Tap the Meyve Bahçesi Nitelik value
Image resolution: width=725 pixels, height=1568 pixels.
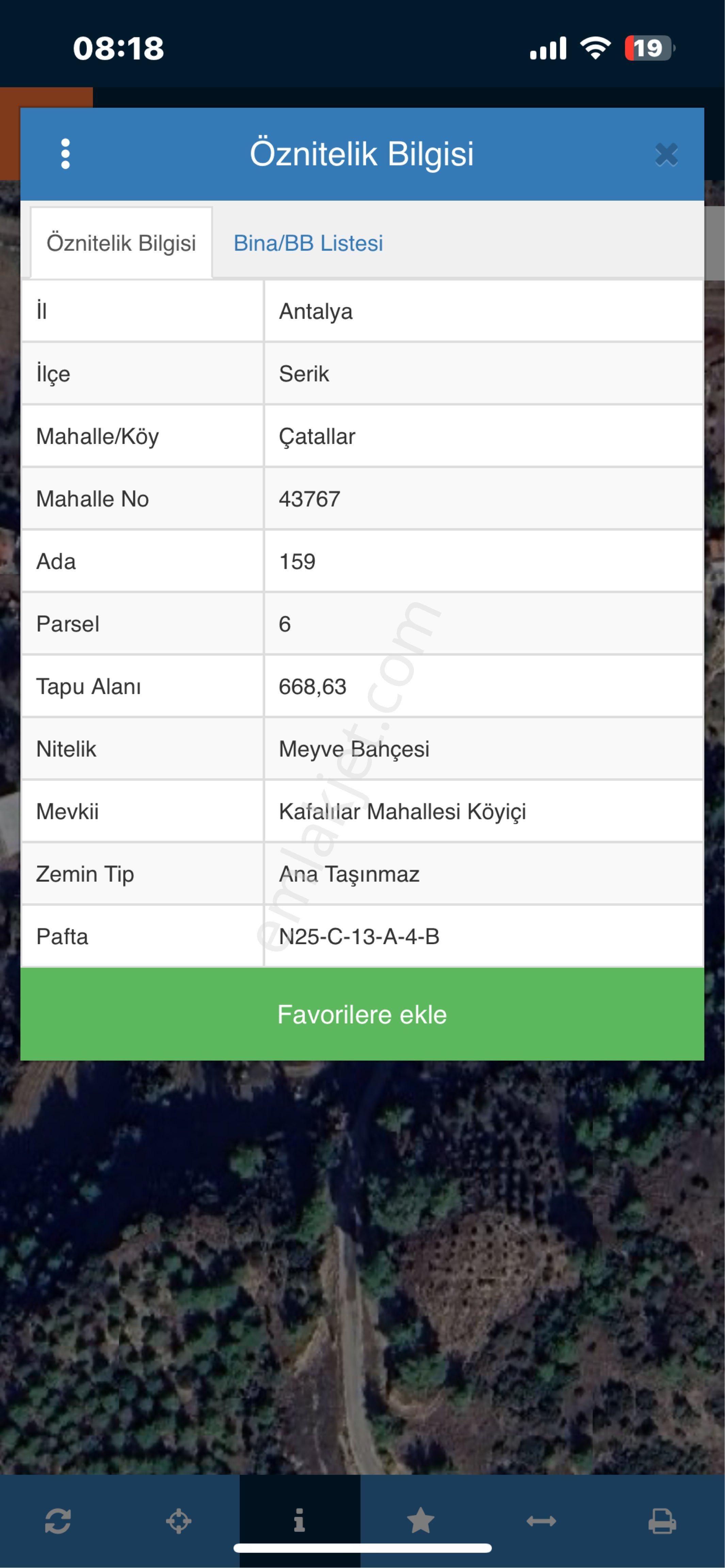[x=354, y=749]
